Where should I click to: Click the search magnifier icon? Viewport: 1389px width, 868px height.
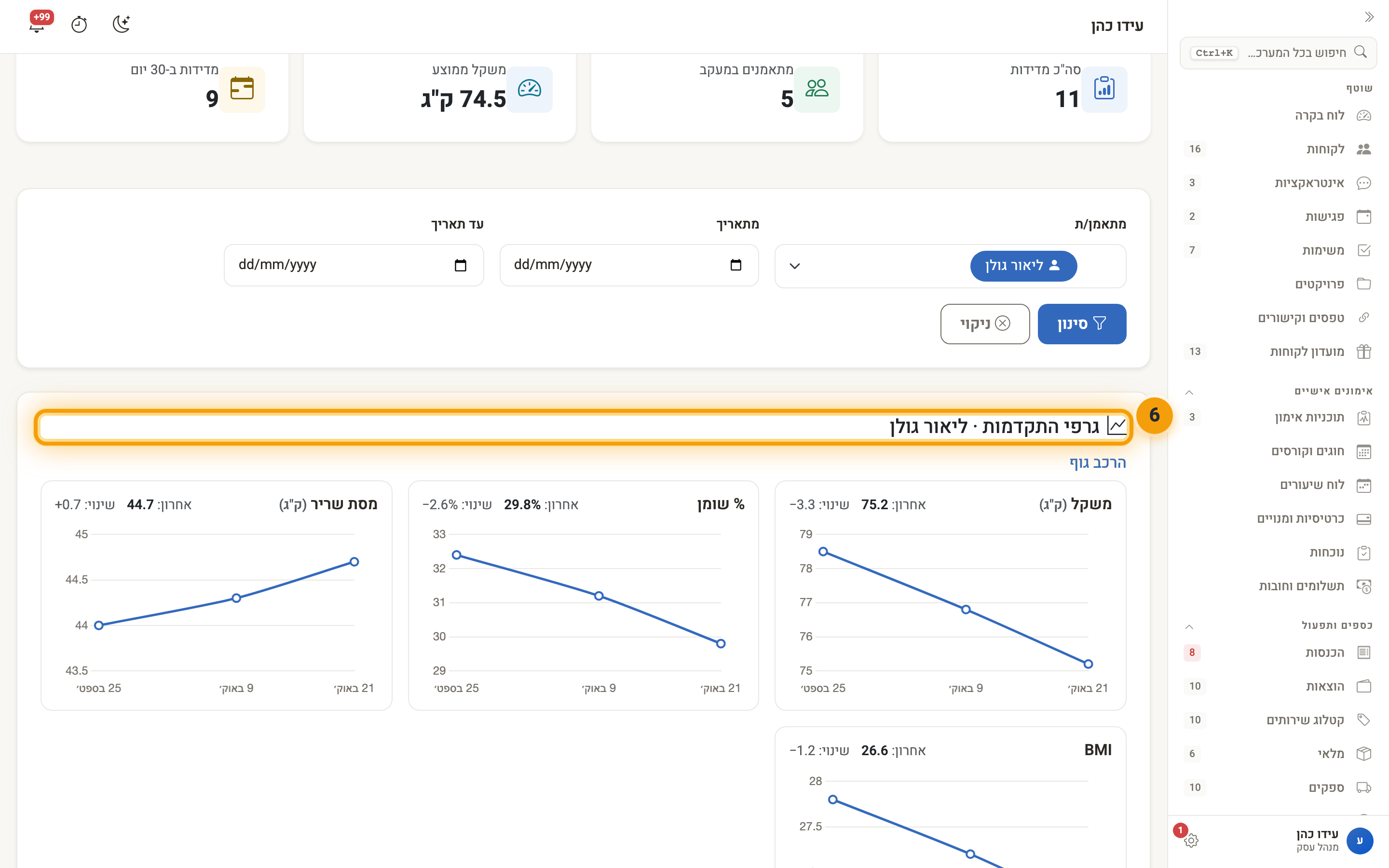click(x=1360, y=52)
